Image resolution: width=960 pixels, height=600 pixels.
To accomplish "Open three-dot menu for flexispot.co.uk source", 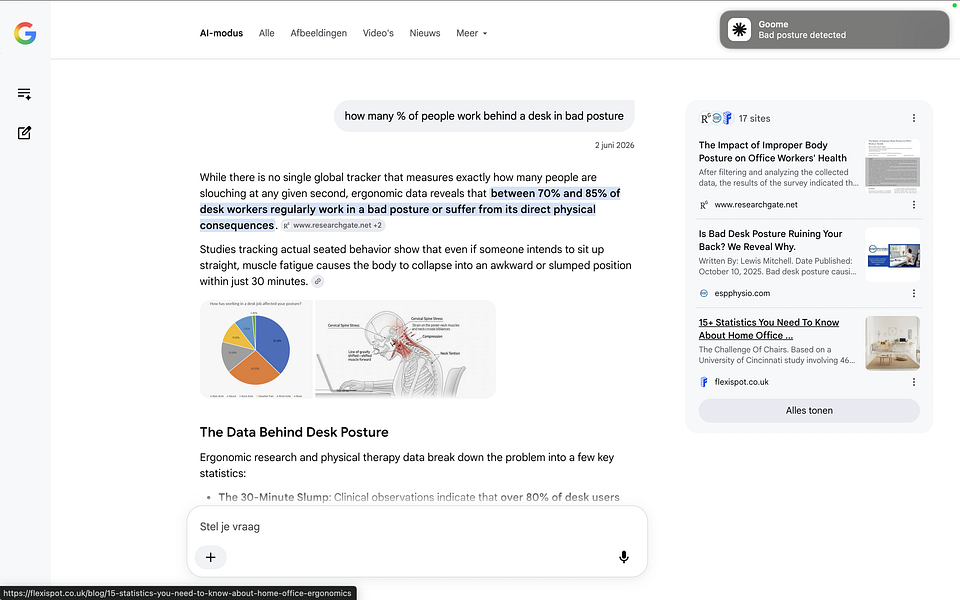I will 913,382.
